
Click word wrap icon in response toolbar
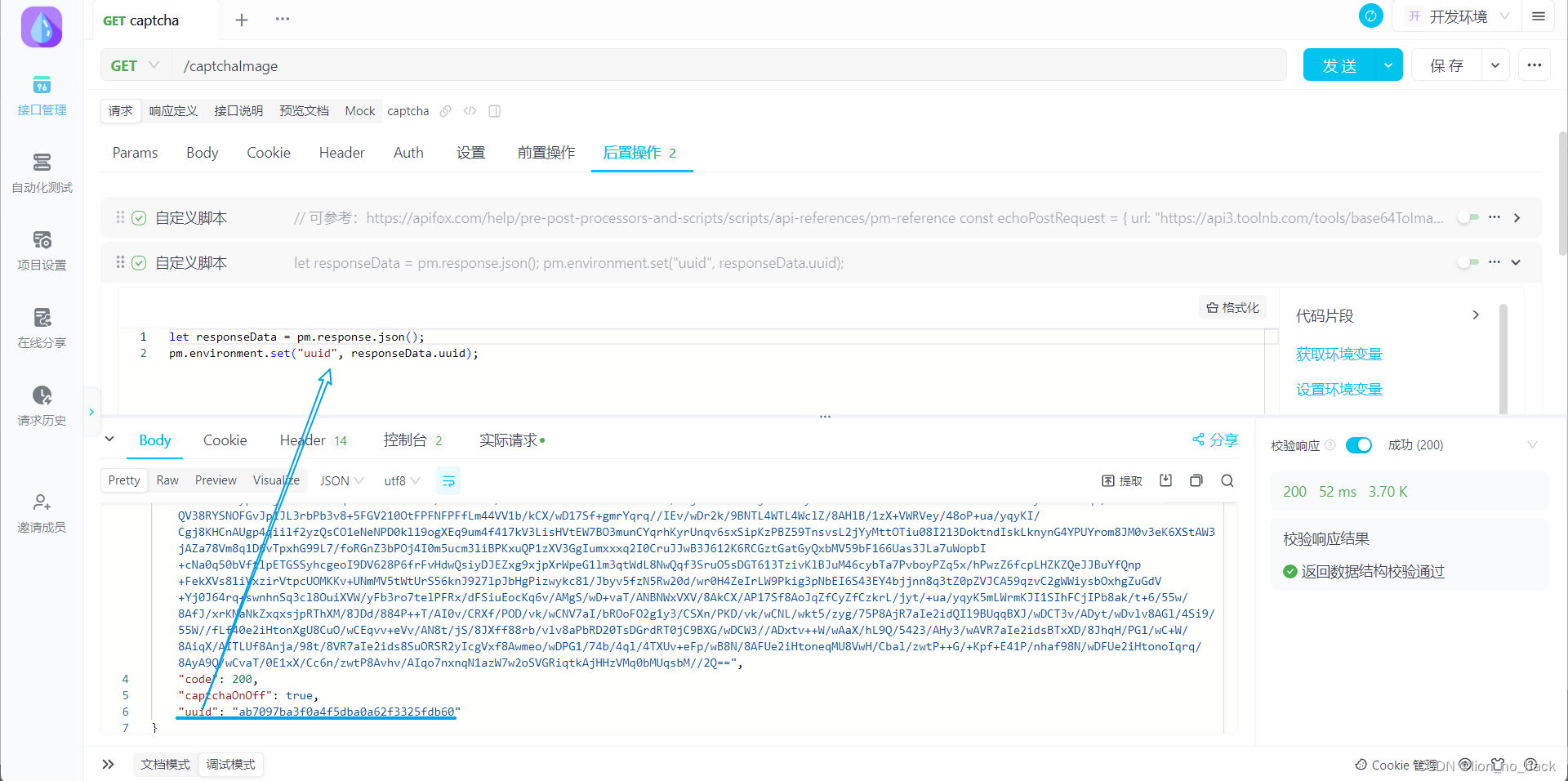[x=448, y=481]
